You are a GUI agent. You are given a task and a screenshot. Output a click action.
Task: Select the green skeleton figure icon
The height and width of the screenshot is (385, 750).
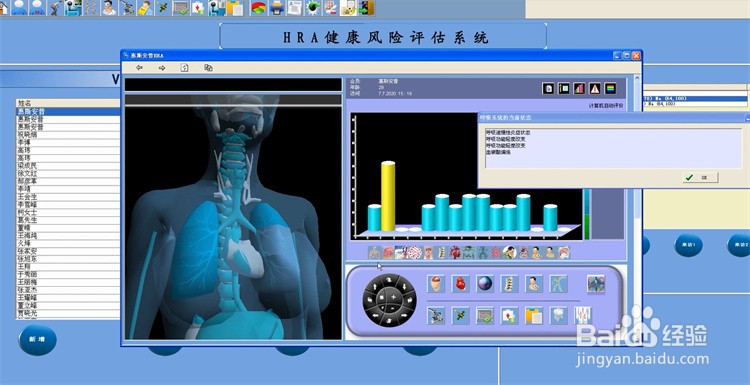558,284
